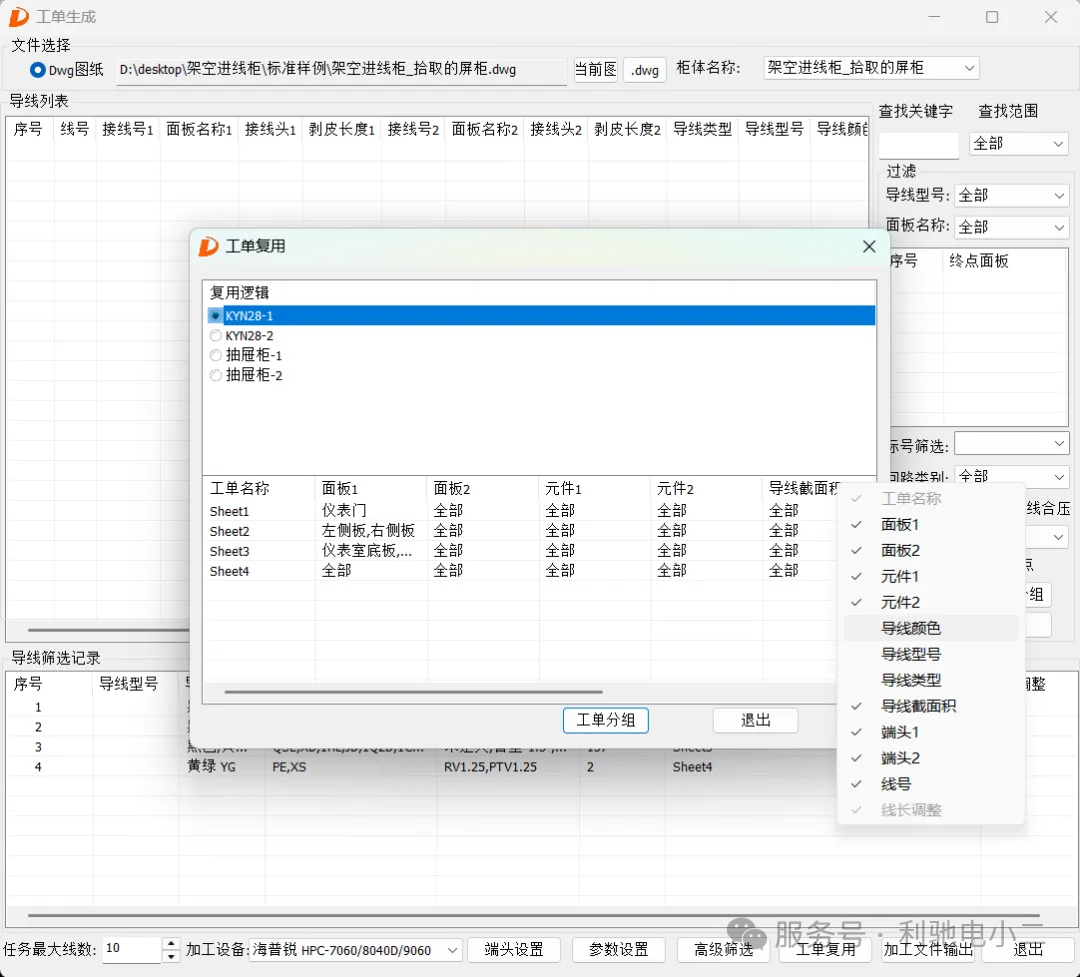
Task: Close the 工单复用 dialog
Action: (x=869, y=246)
